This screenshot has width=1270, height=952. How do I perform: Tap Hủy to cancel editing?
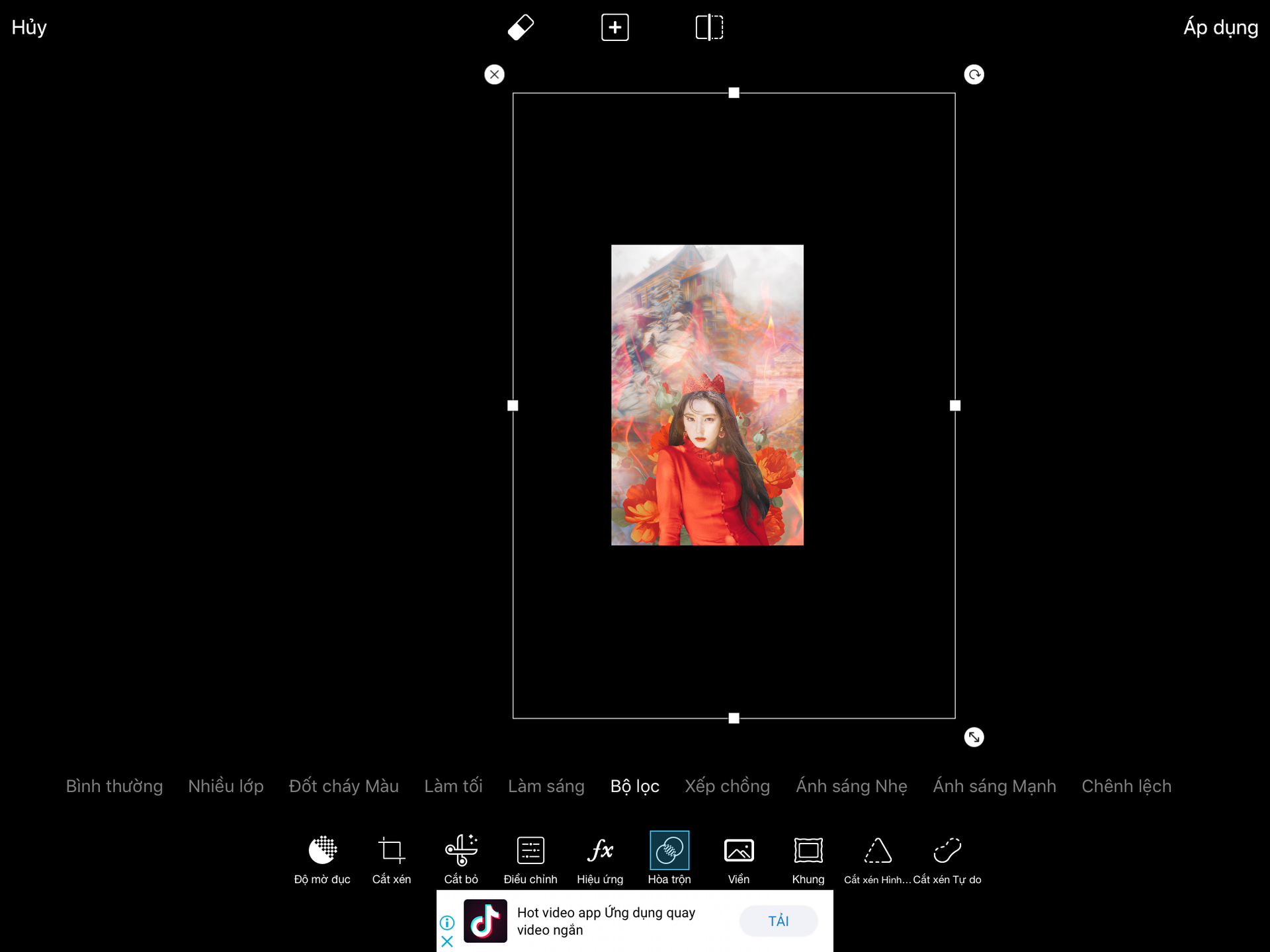pos(29,28)
